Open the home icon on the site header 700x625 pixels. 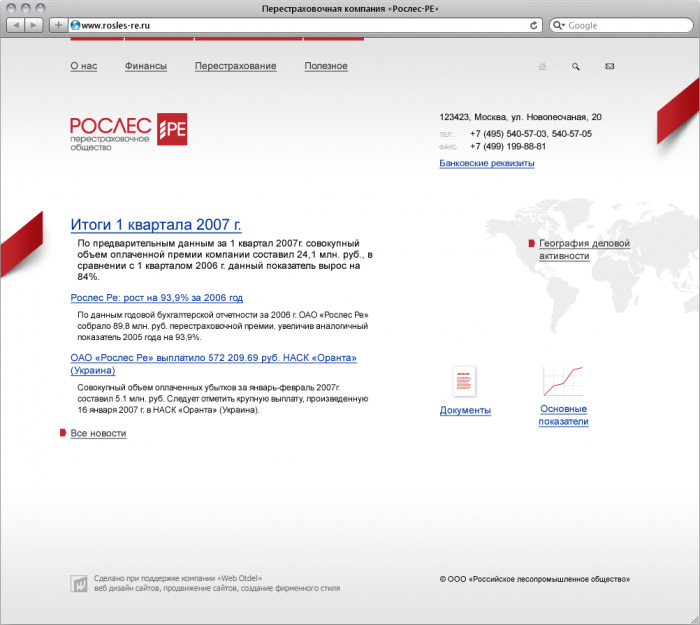[x=542, y=67]
